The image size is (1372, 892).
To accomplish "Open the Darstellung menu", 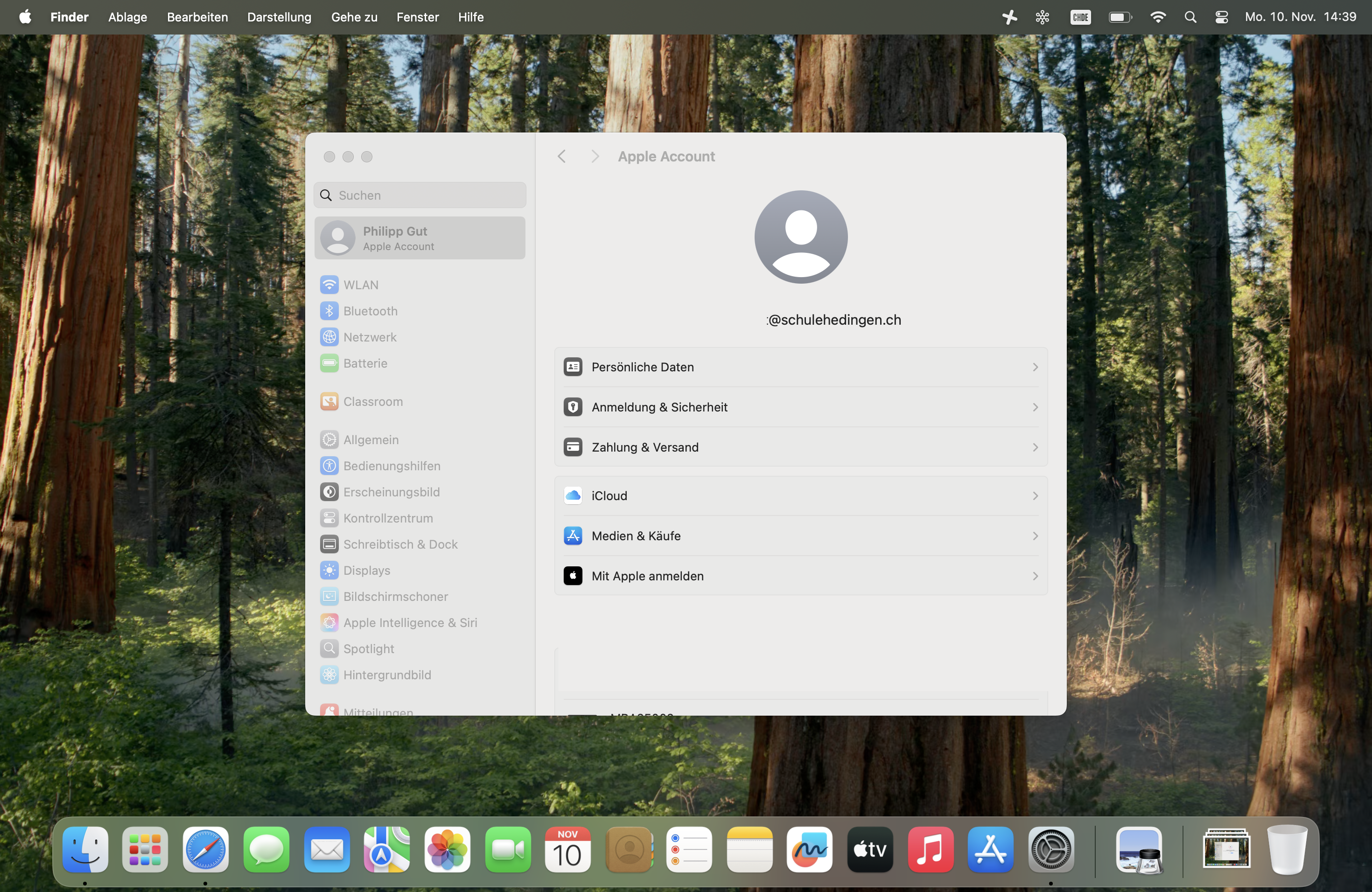I will 279,17.
